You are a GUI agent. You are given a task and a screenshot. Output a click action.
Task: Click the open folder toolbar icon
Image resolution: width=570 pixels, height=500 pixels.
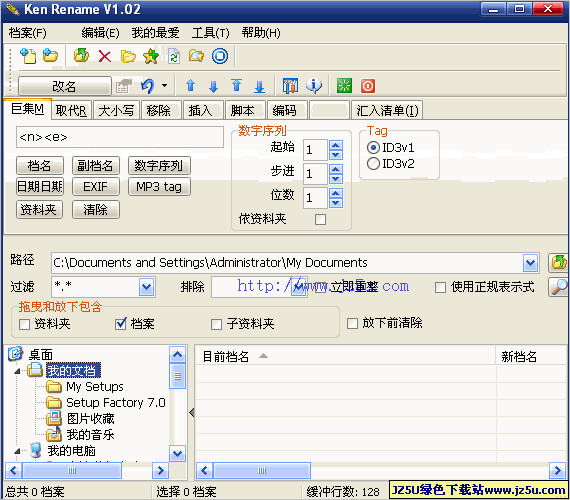tap(128, 56)
